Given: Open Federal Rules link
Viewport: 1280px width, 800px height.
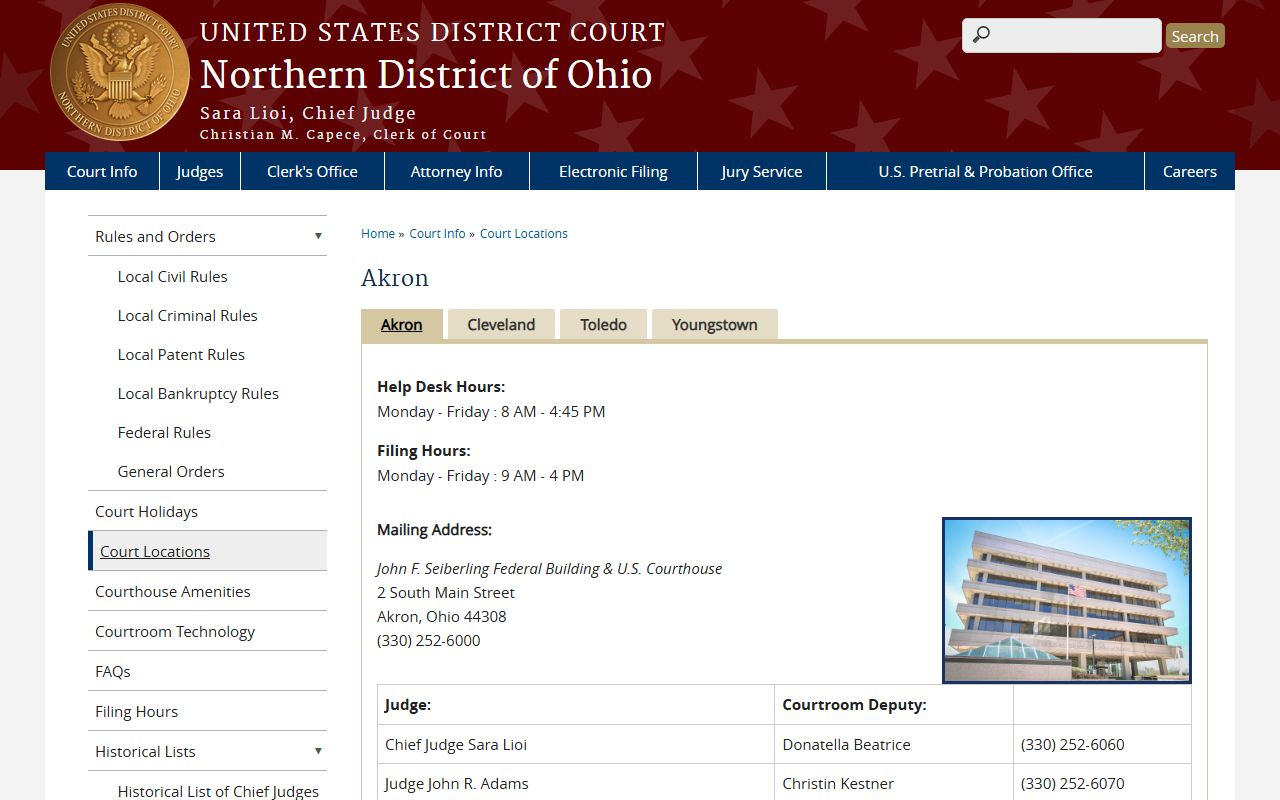Looking at the screenshot, I should coord(164,432).
